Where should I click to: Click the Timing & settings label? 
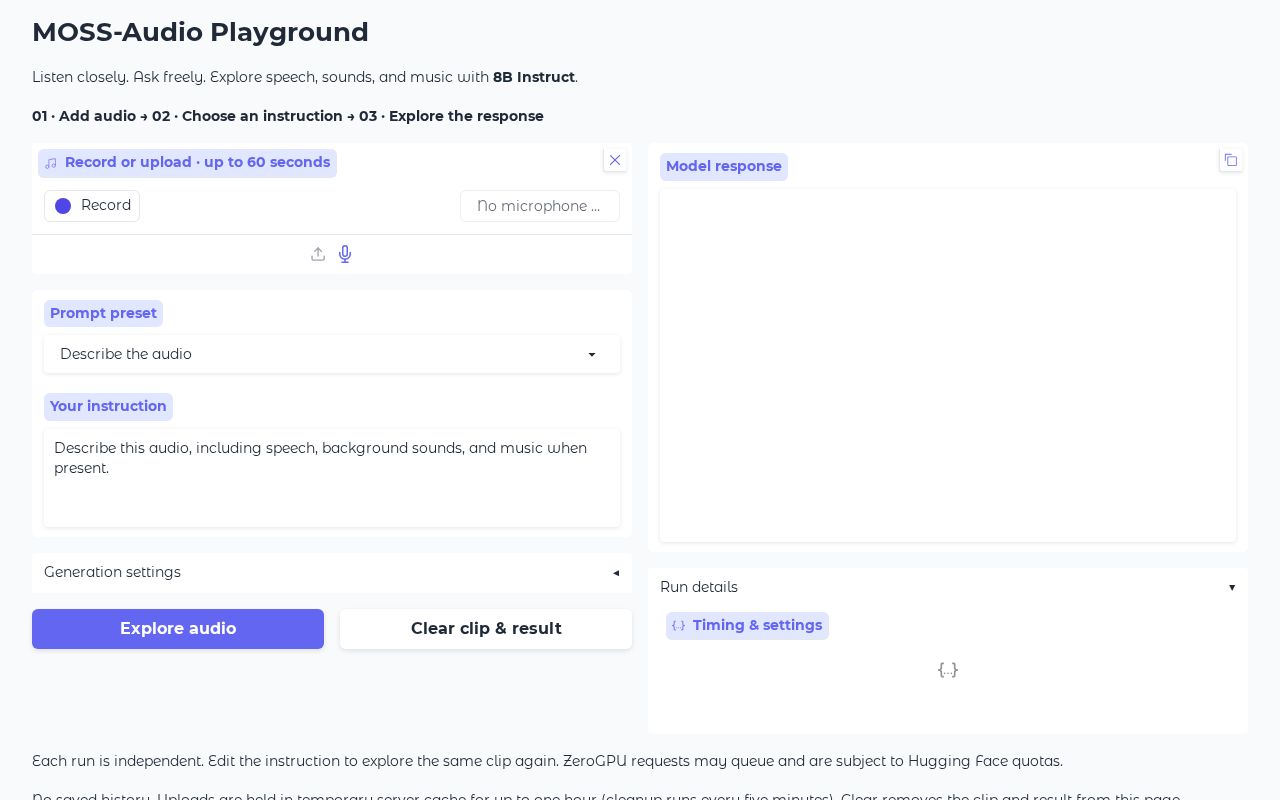(757, 625)
